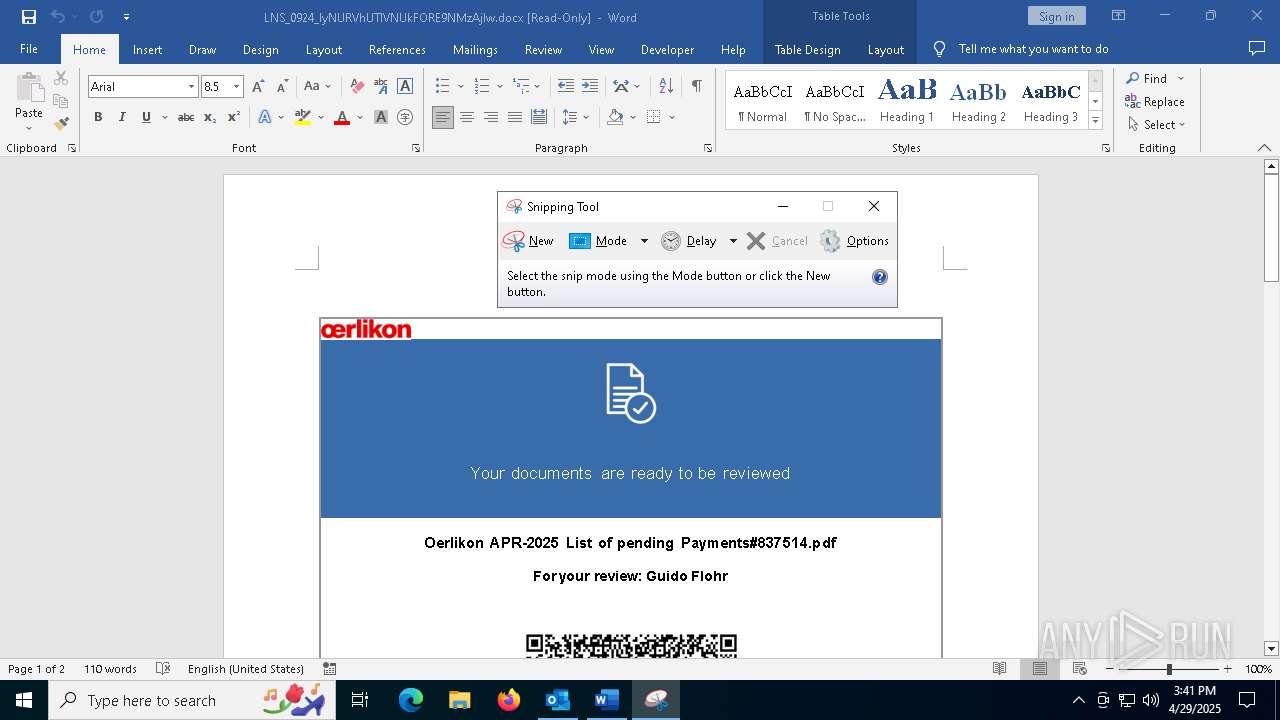Open Firefox from the taskbar
1280x720 pixels.
pyautogui.click(x=509, y=700)
